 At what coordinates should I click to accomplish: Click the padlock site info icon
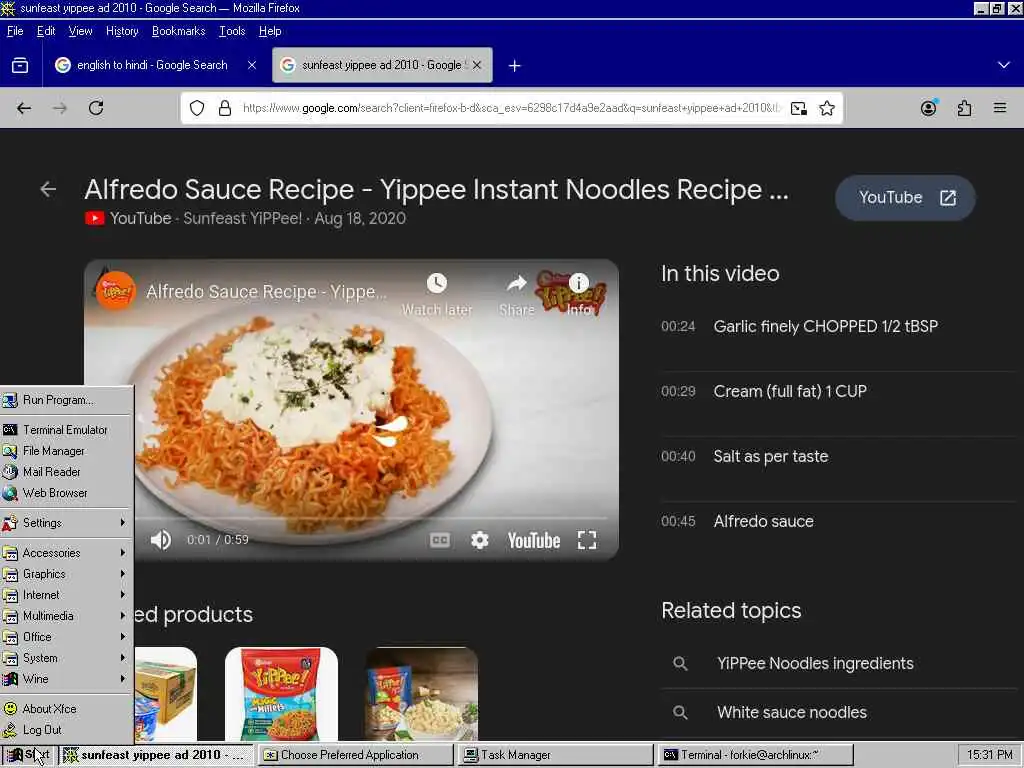225,108
